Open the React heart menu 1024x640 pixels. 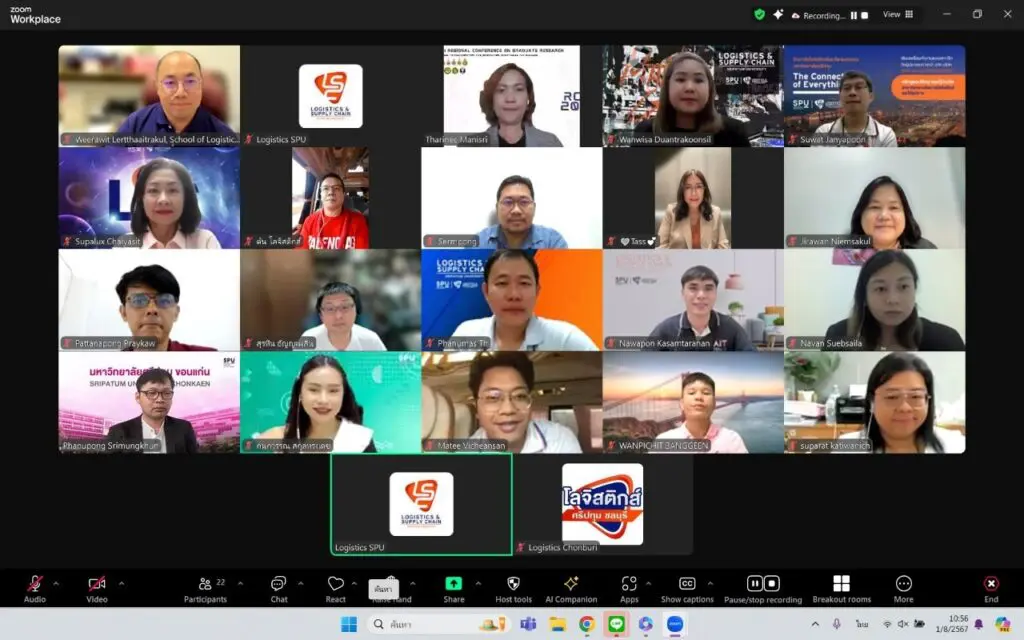[x=336, y=588]
